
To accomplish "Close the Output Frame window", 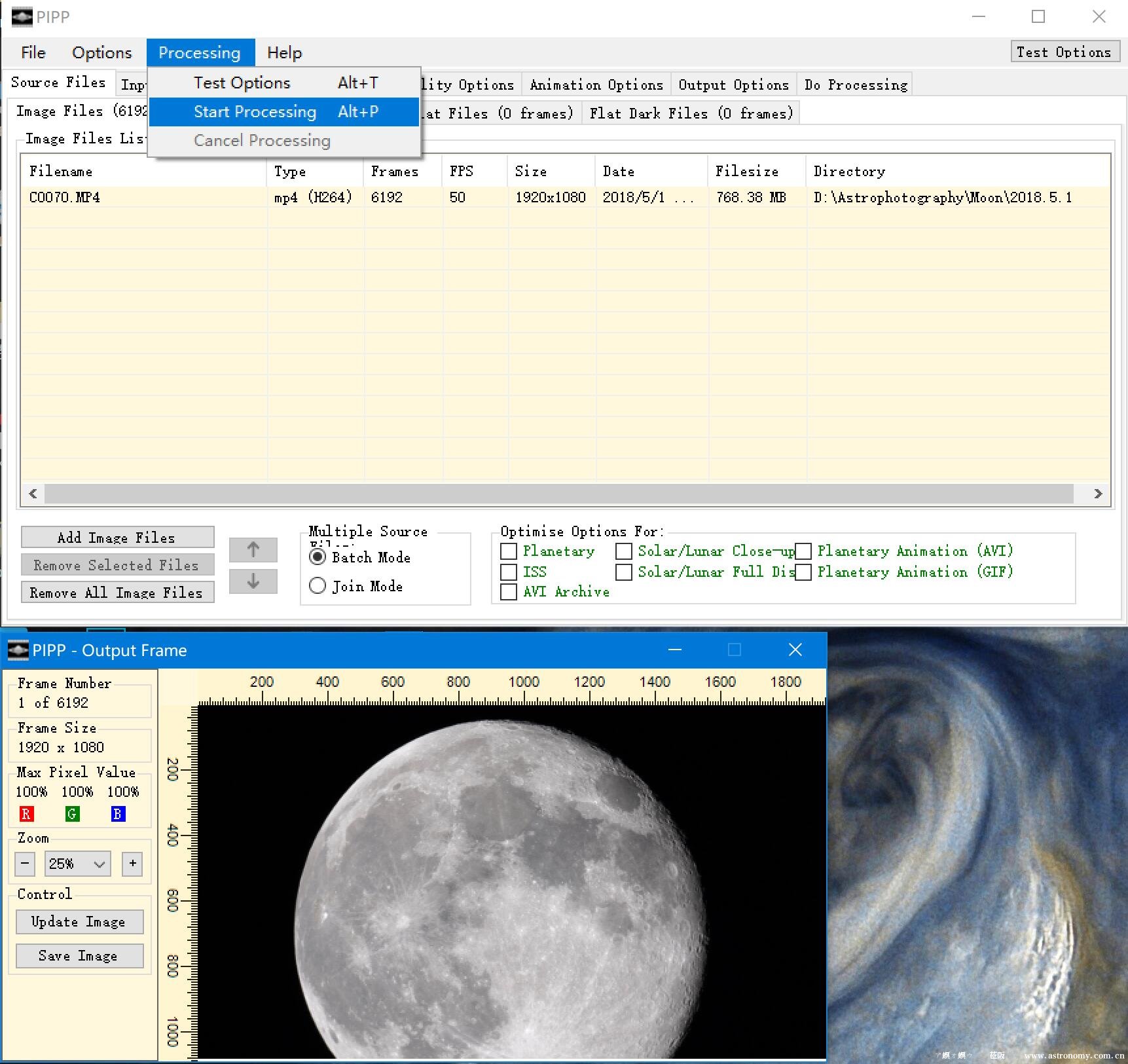I will (795, 650).
